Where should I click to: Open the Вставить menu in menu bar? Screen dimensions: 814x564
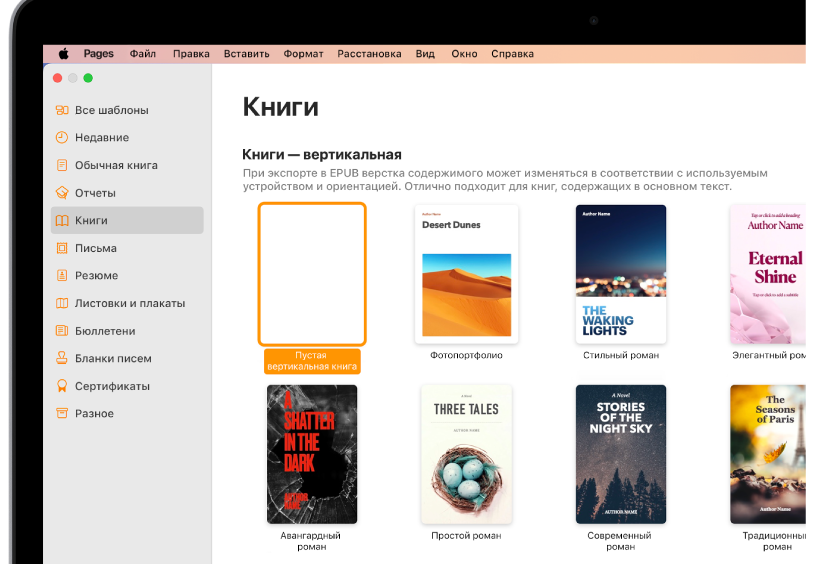point(246,54)
